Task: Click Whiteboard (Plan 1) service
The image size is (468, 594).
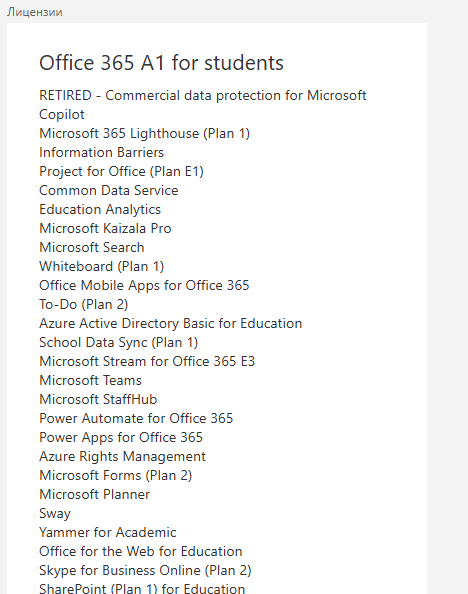Action: pos(102,267)
